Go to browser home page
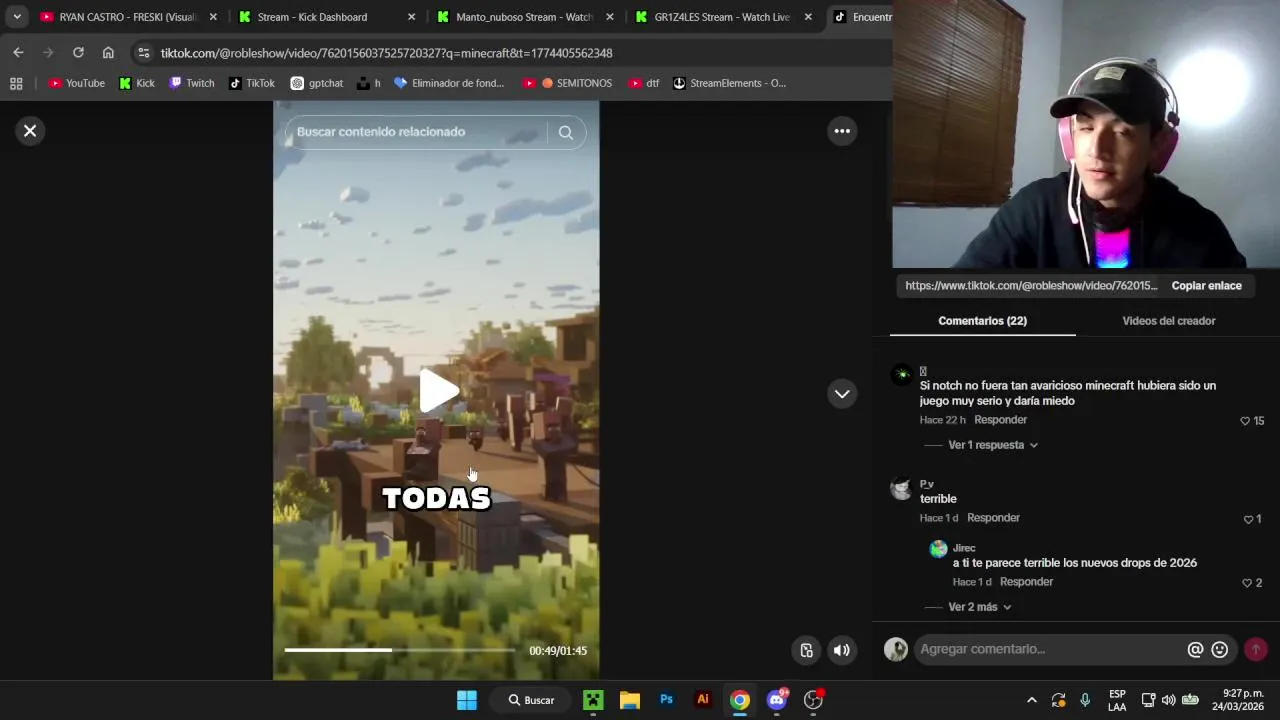The image size is (1280, 720). click(108, 53)
